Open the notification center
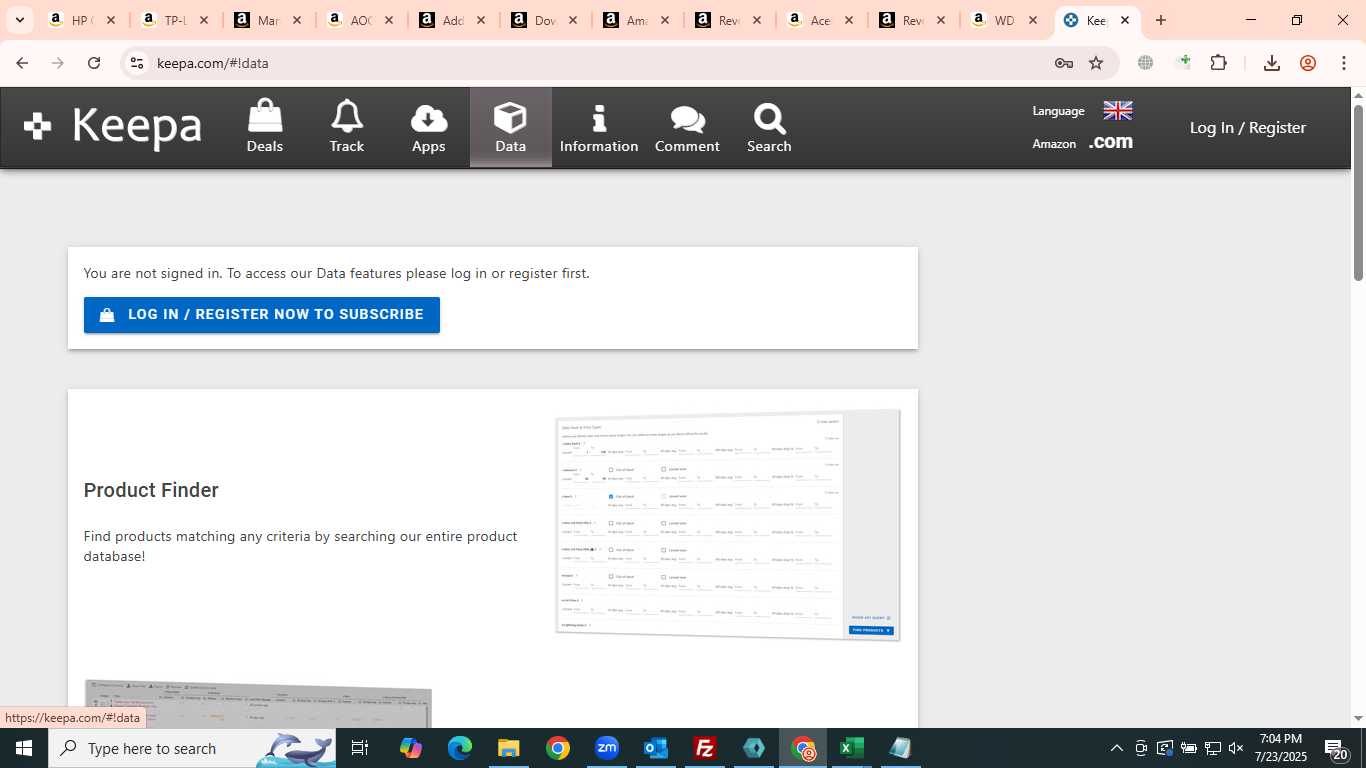Screen dimensions: 1366x768 coord(1336,748)
